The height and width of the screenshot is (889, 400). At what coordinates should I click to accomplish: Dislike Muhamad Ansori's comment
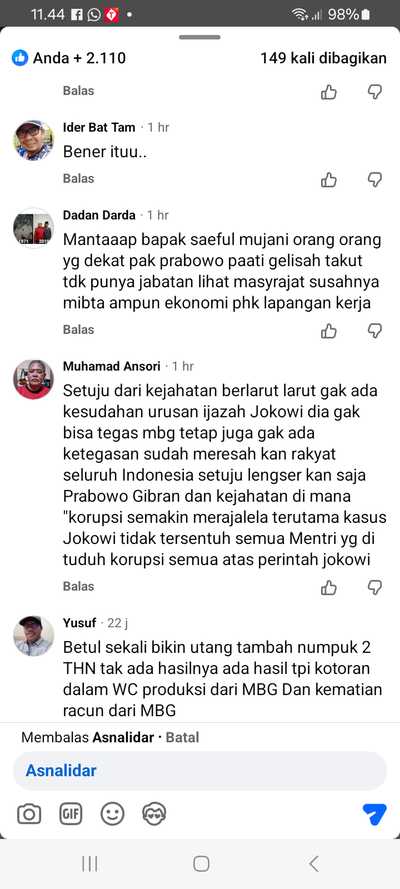point(375,588)
